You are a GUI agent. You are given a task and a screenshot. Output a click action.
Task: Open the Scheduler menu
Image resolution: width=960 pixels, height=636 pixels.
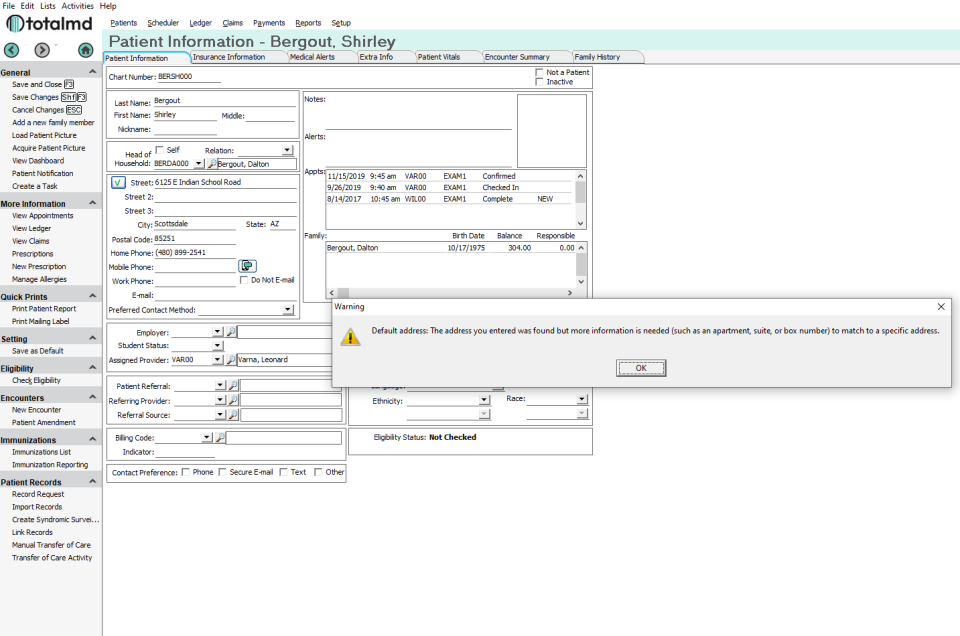(163, 23)
